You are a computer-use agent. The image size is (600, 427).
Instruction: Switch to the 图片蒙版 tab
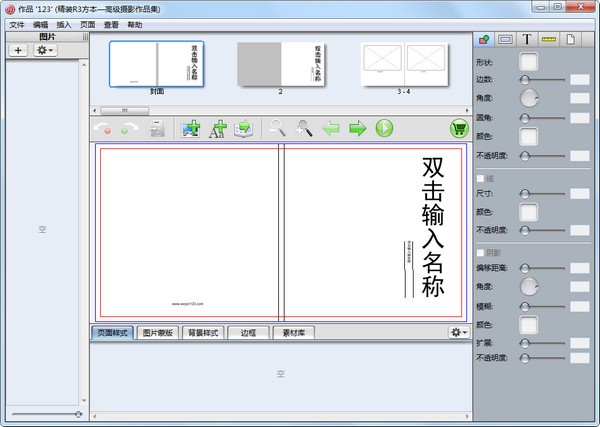(158, 333)
